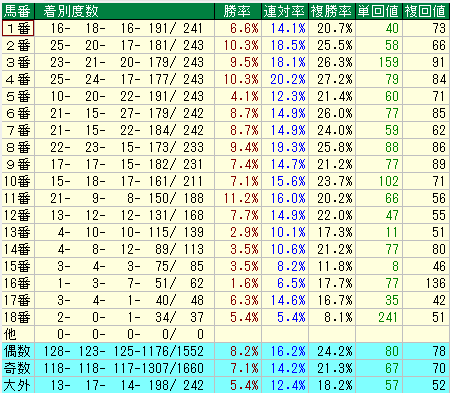Click the 他 row label
The width and height of the screenshot is (450, 393).
(18, 334)
